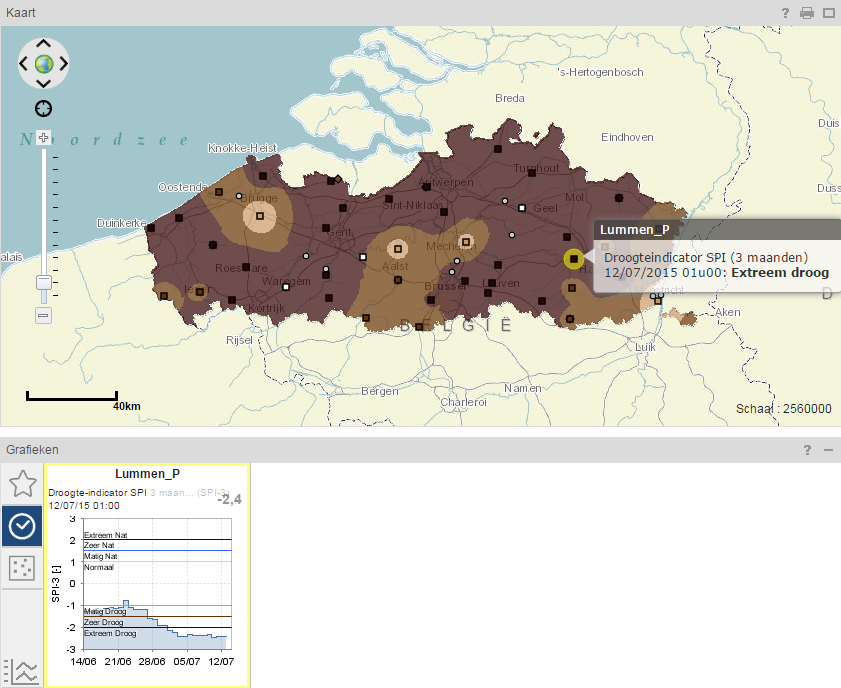The height and width of the screenshot is (688, 841).
Task: Click the zoom slider handle
Action: [x=43, y=282]
